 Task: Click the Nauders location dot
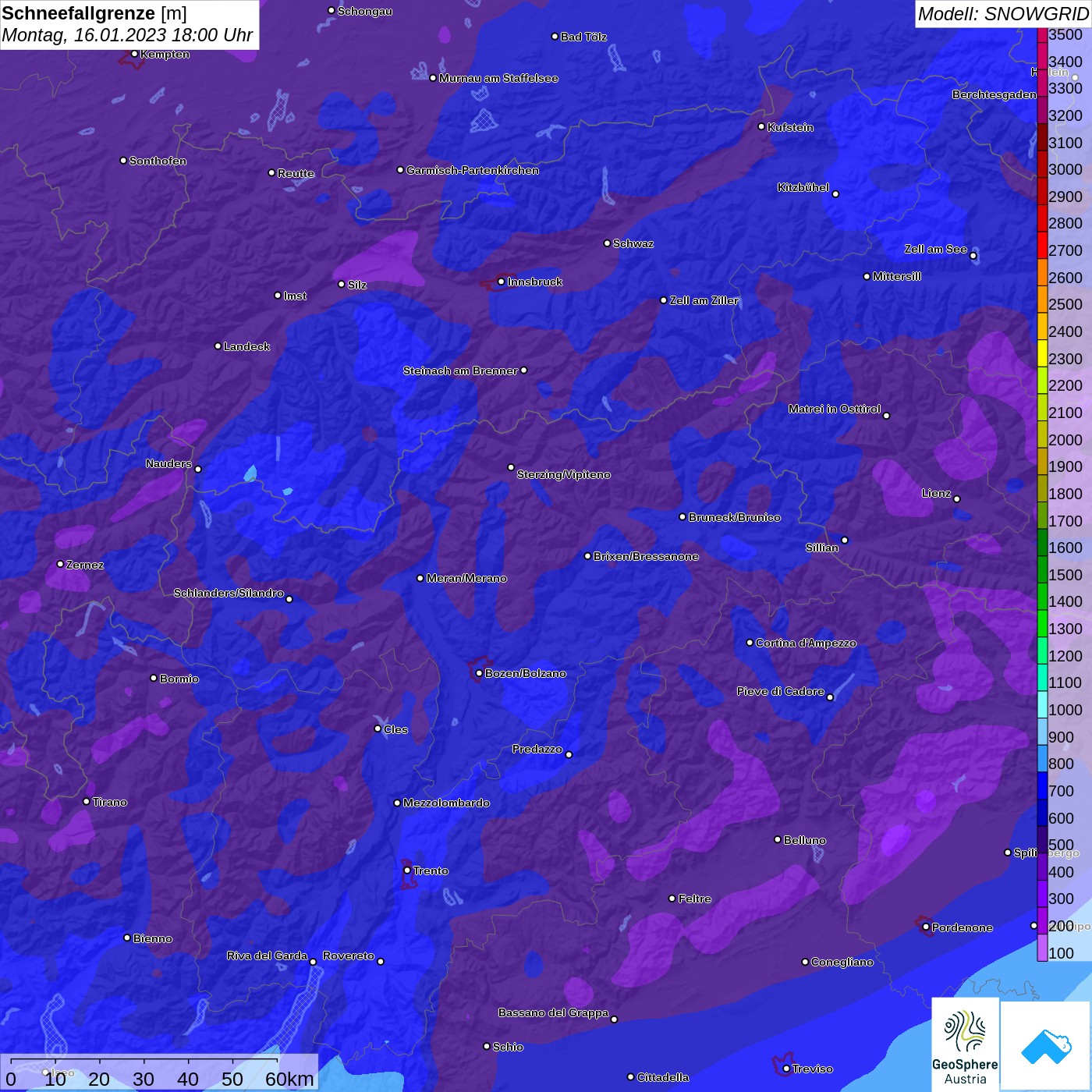click(x=198, y=469)
